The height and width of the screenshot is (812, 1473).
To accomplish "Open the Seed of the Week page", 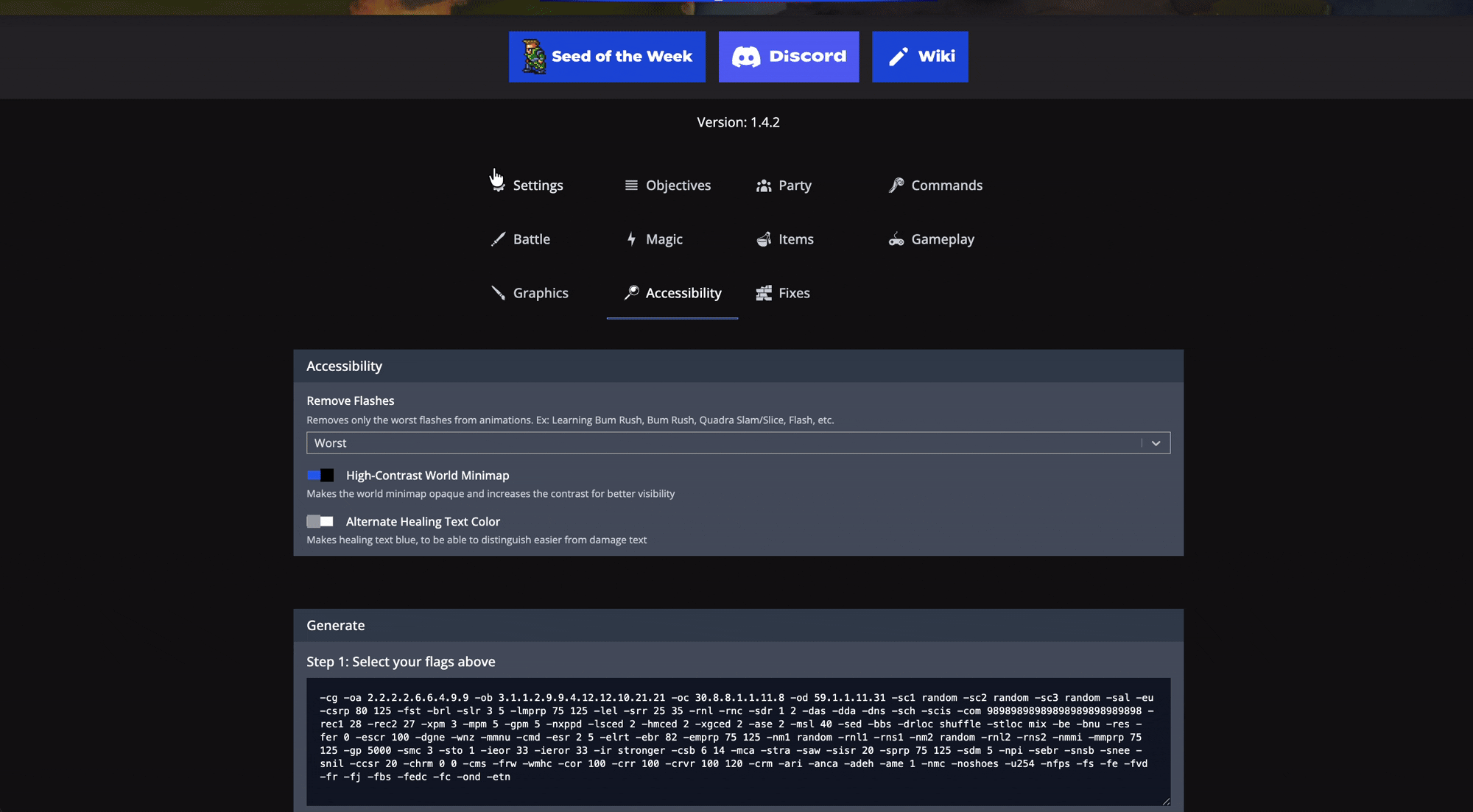I will point(606,56).
